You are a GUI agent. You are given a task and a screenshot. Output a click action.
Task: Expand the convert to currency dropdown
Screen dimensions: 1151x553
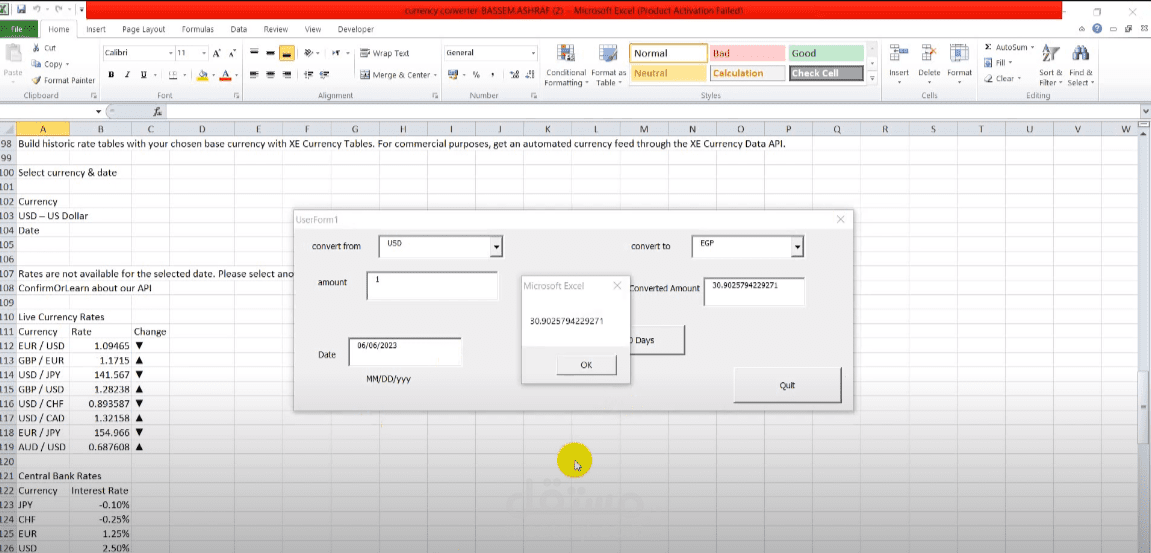tap(797, 247)
